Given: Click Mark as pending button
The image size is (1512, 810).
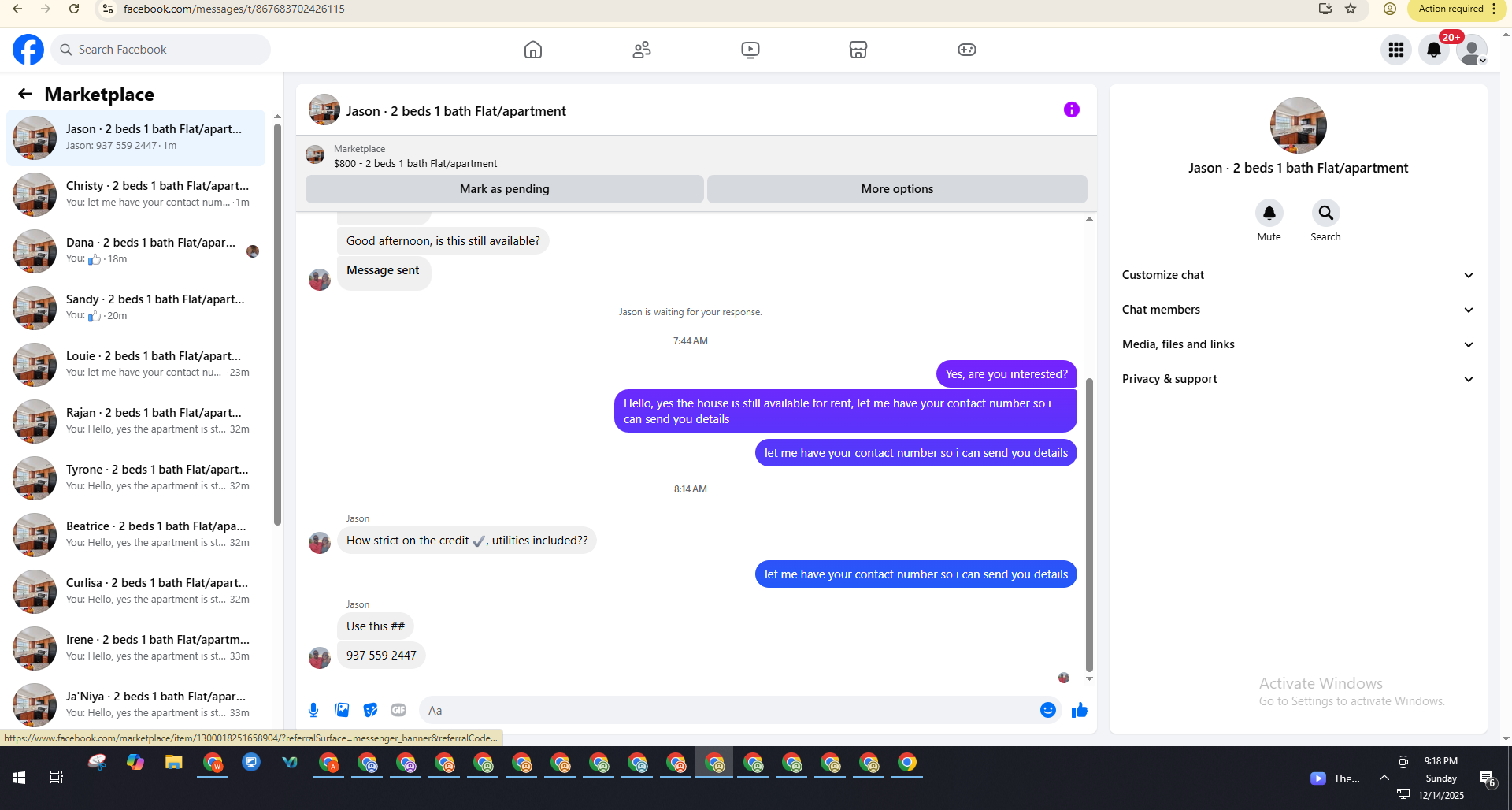Looking at the screenshot, I should coord(505,189).
